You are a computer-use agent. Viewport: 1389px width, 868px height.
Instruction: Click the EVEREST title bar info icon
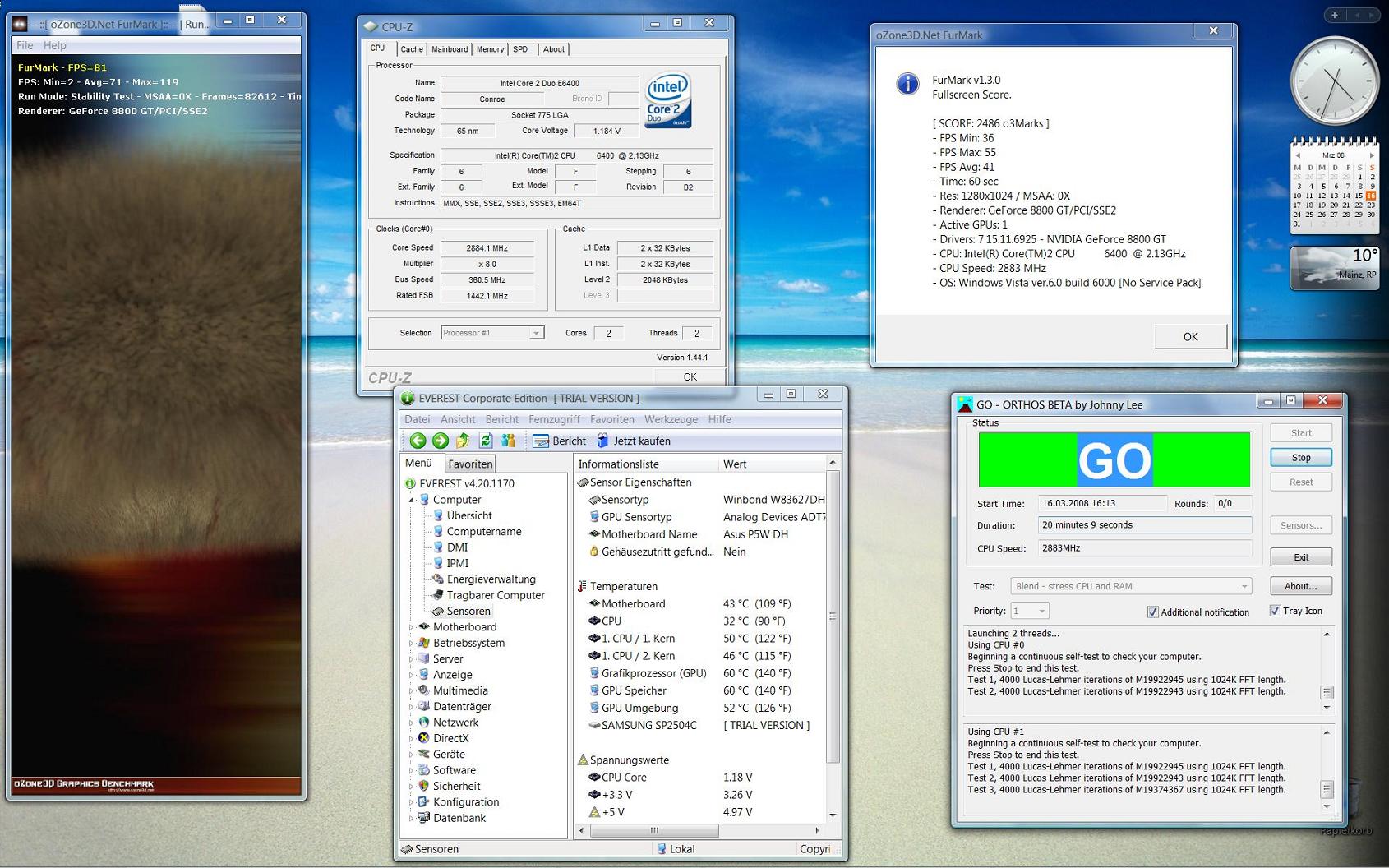[407, 398]
